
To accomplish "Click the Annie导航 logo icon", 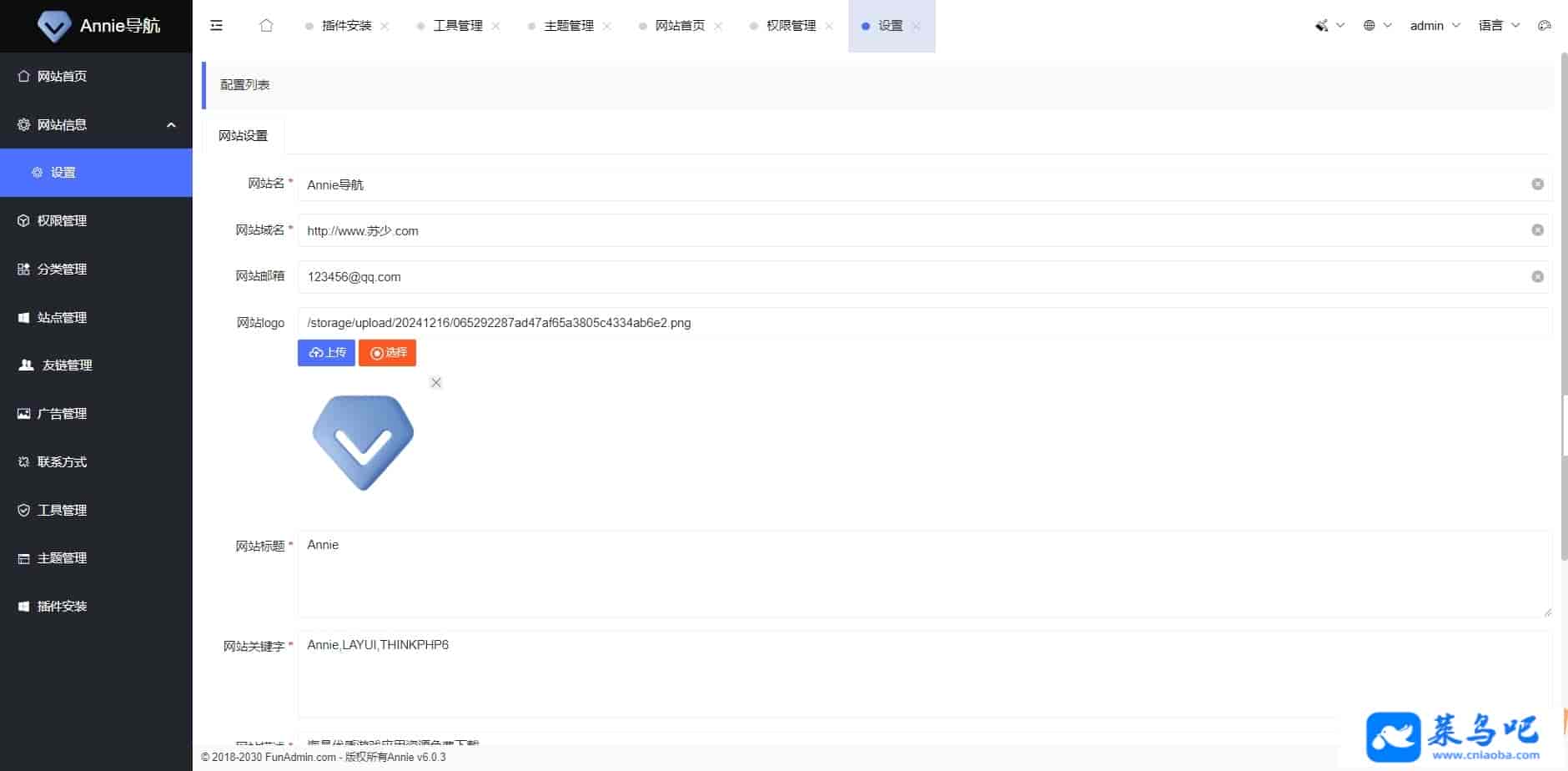I will coord(54,27).
